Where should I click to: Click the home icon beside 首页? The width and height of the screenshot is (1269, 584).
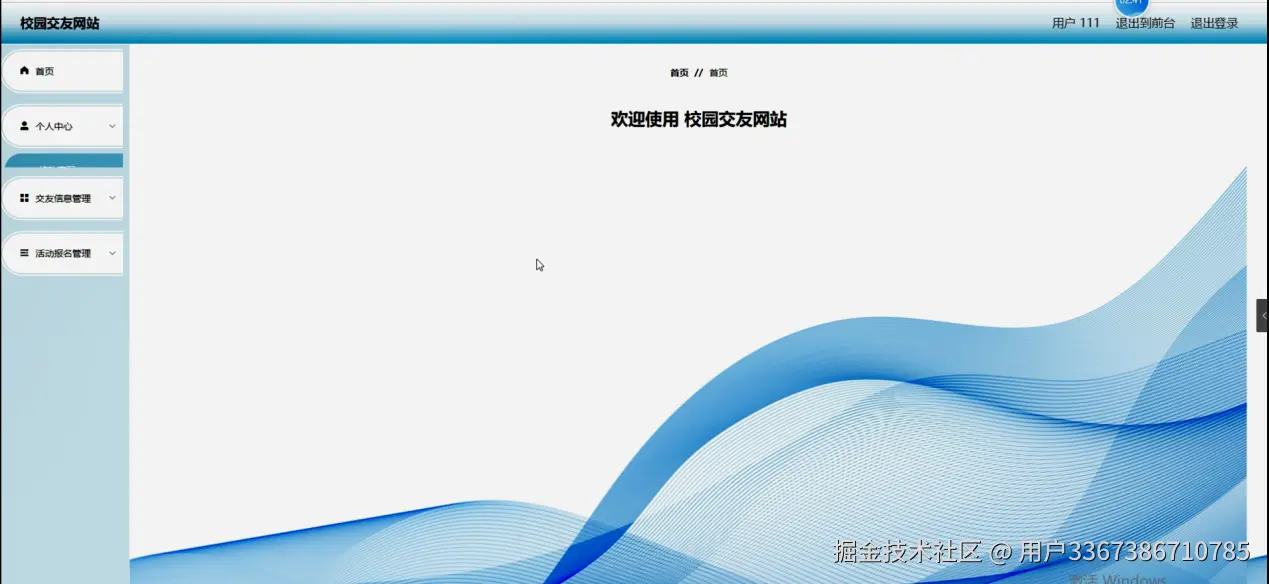[x=24, y=70]
